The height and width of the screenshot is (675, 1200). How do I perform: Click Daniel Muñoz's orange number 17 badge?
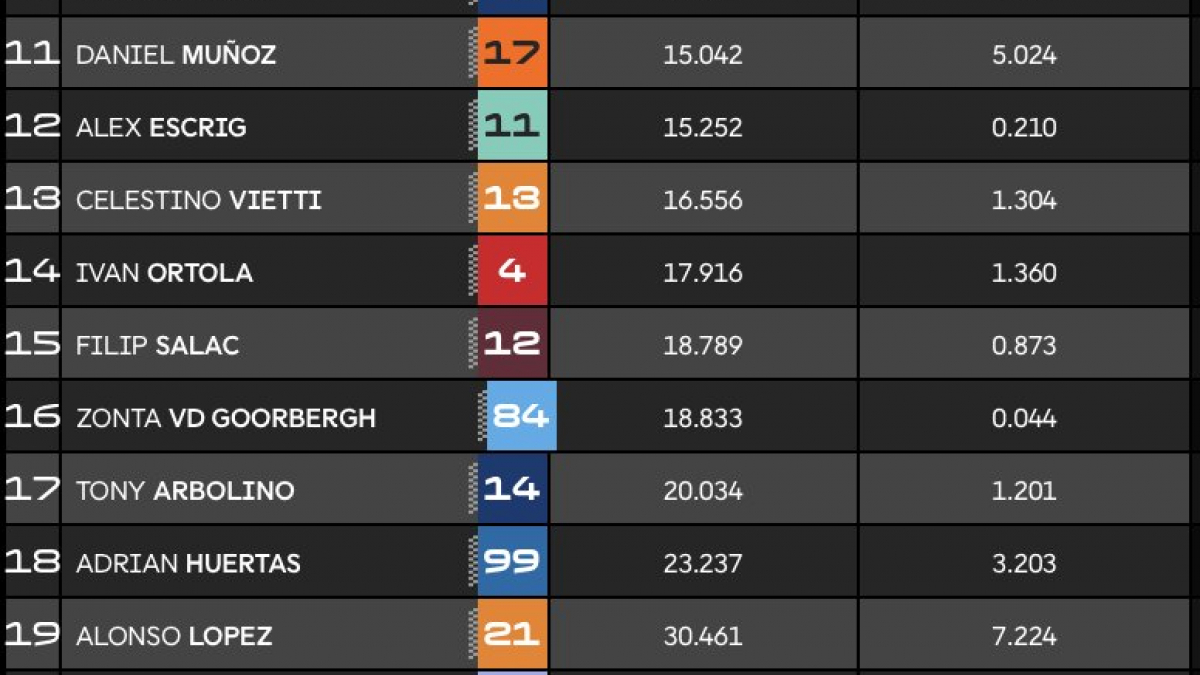[512, 53]
